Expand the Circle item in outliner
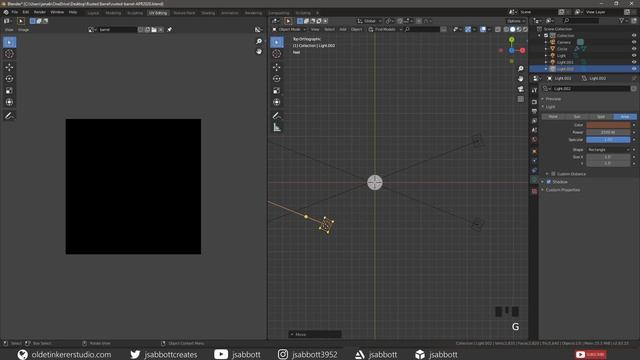 pyautogui.click(x=546, y=49)
